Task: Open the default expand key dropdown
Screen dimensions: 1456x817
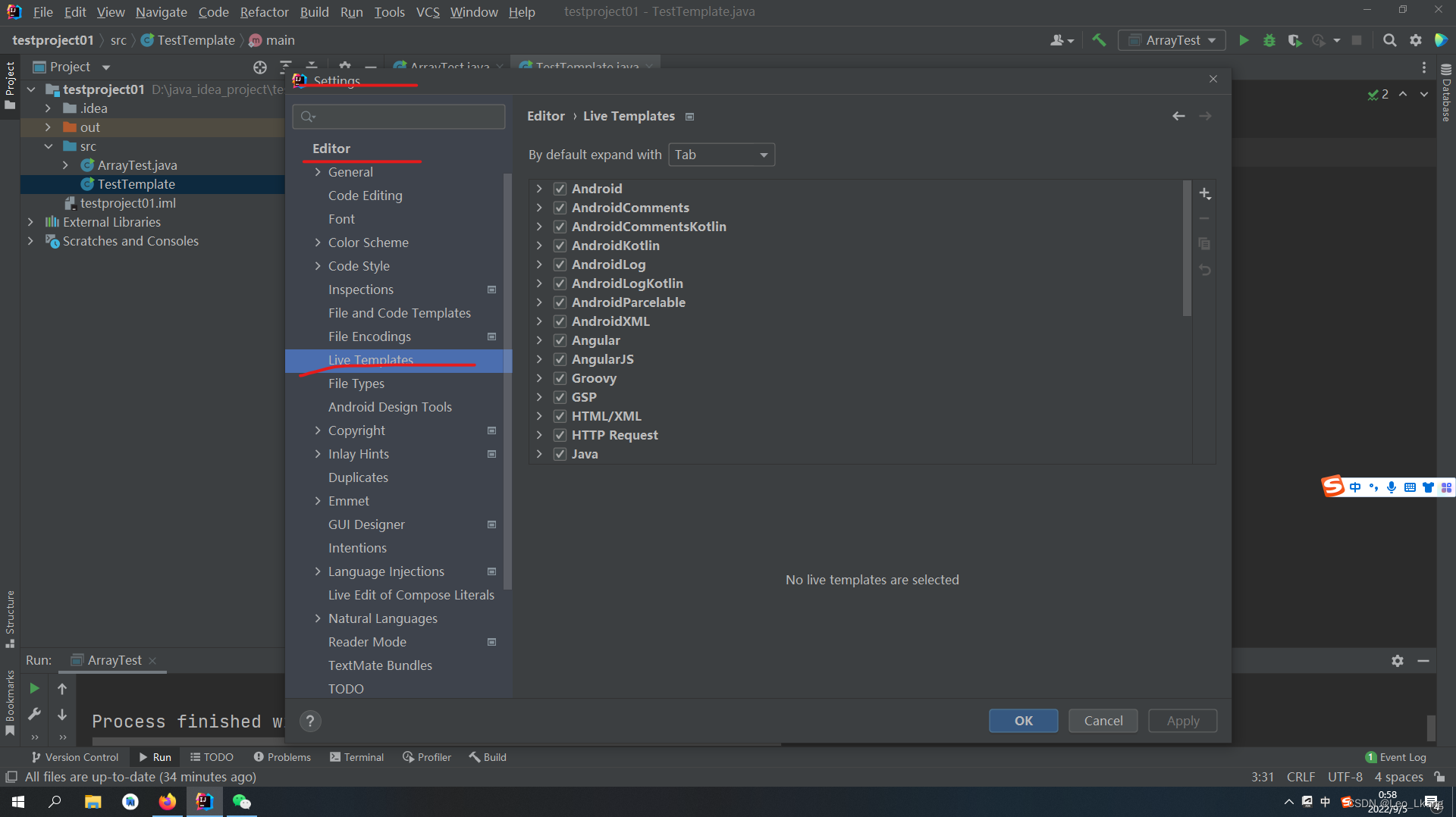Action: click(721, 155)
